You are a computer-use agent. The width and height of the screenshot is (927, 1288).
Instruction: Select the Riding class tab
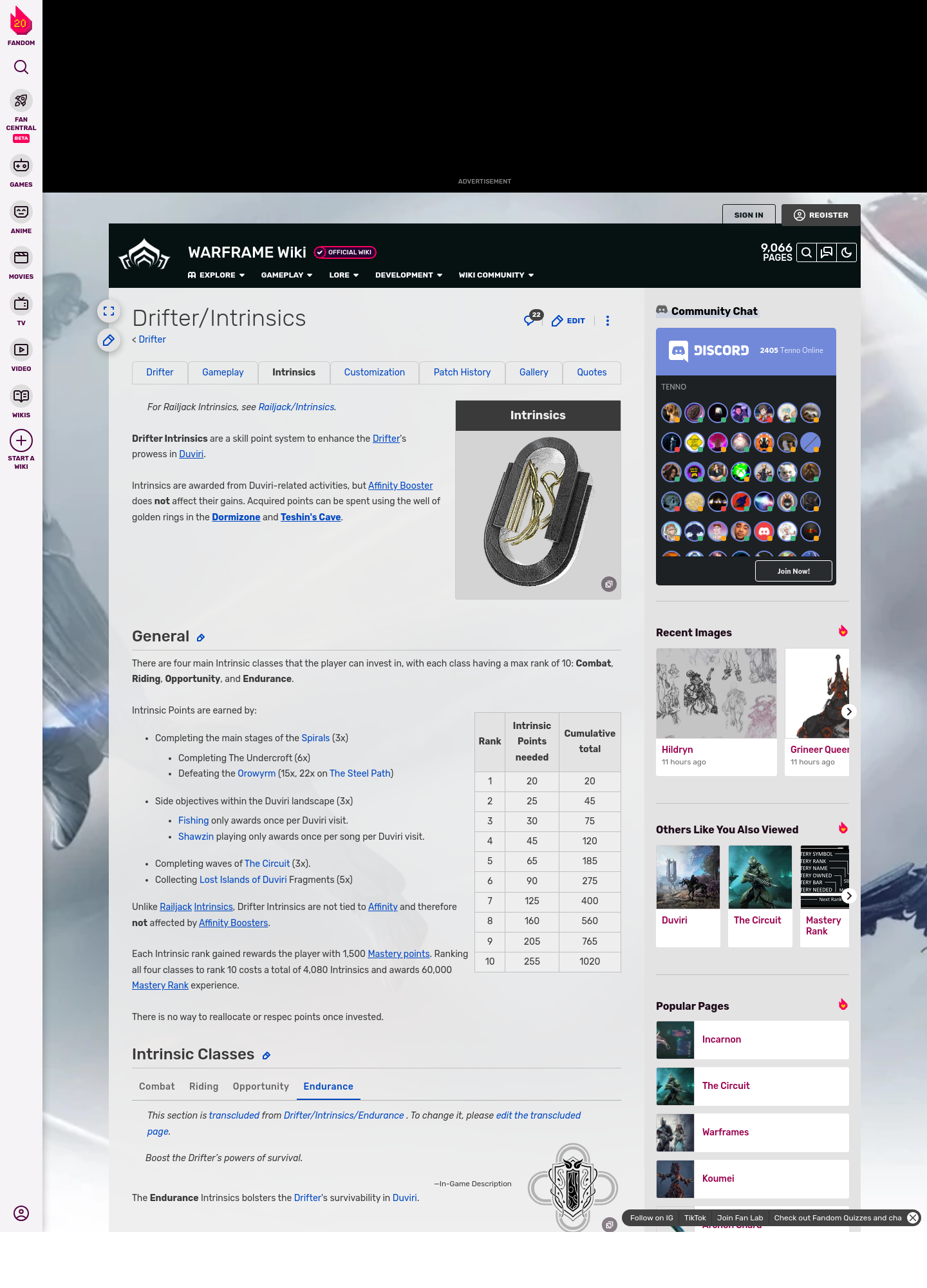point(203,1086)
